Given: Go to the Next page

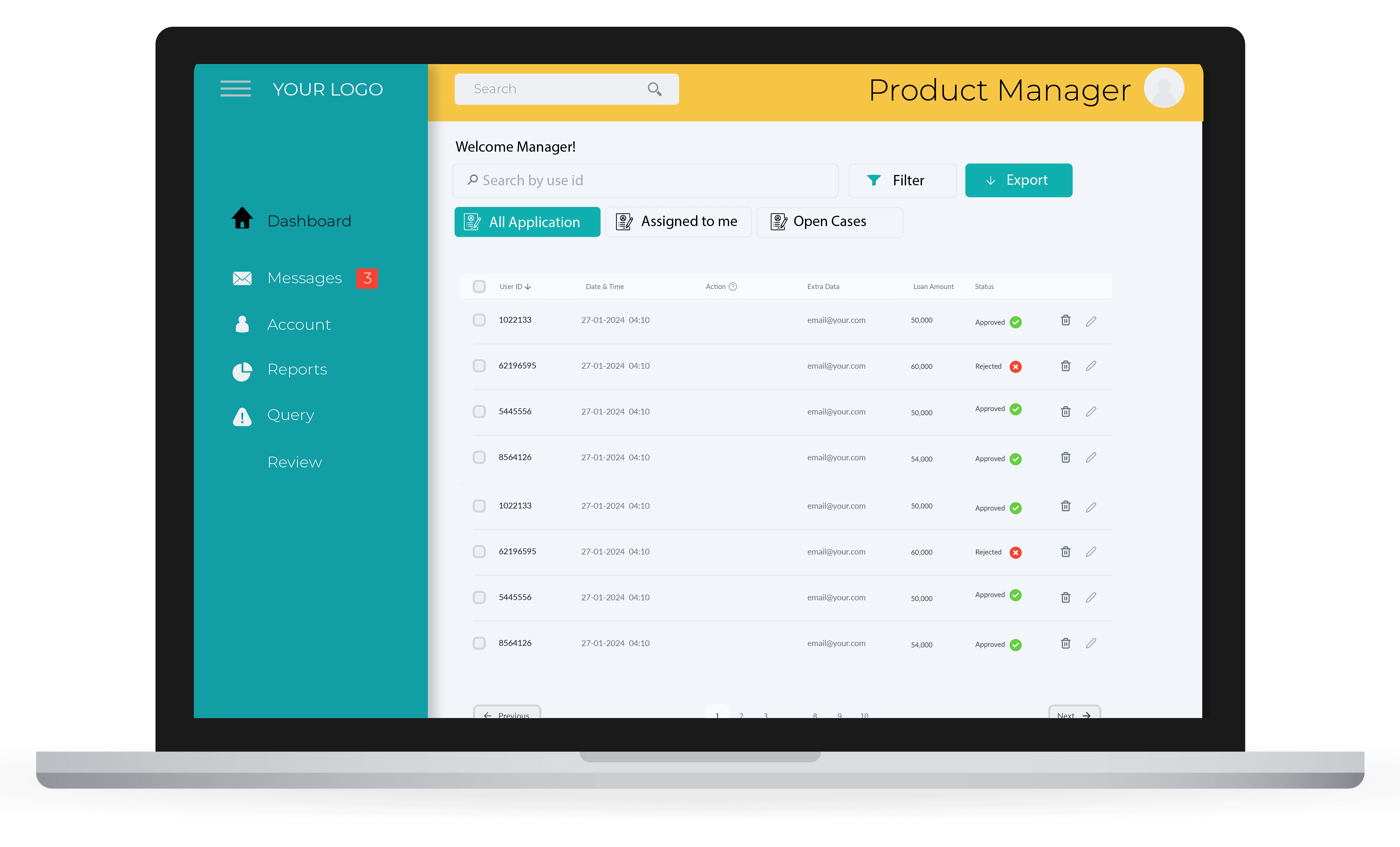Looking at the screenshot, I should [1074, 712].
